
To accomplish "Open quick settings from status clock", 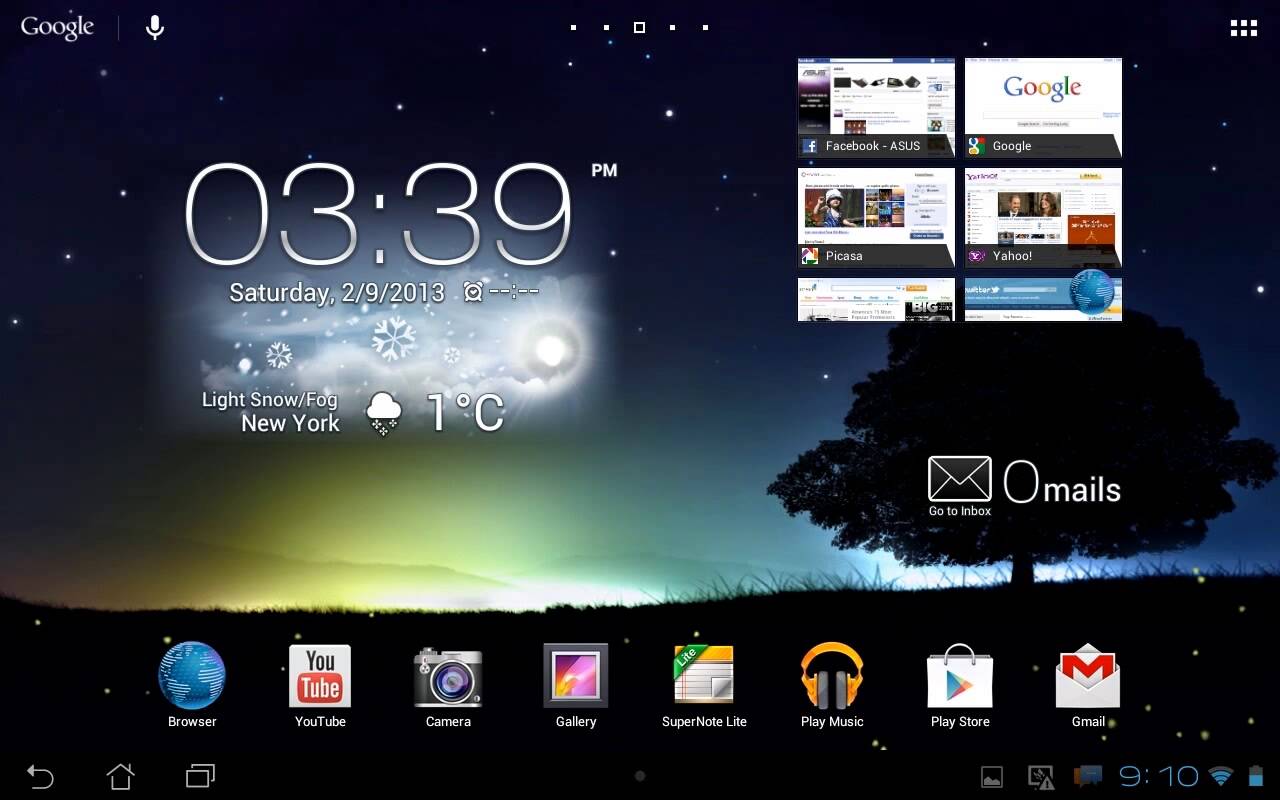I will point(1158,776).
